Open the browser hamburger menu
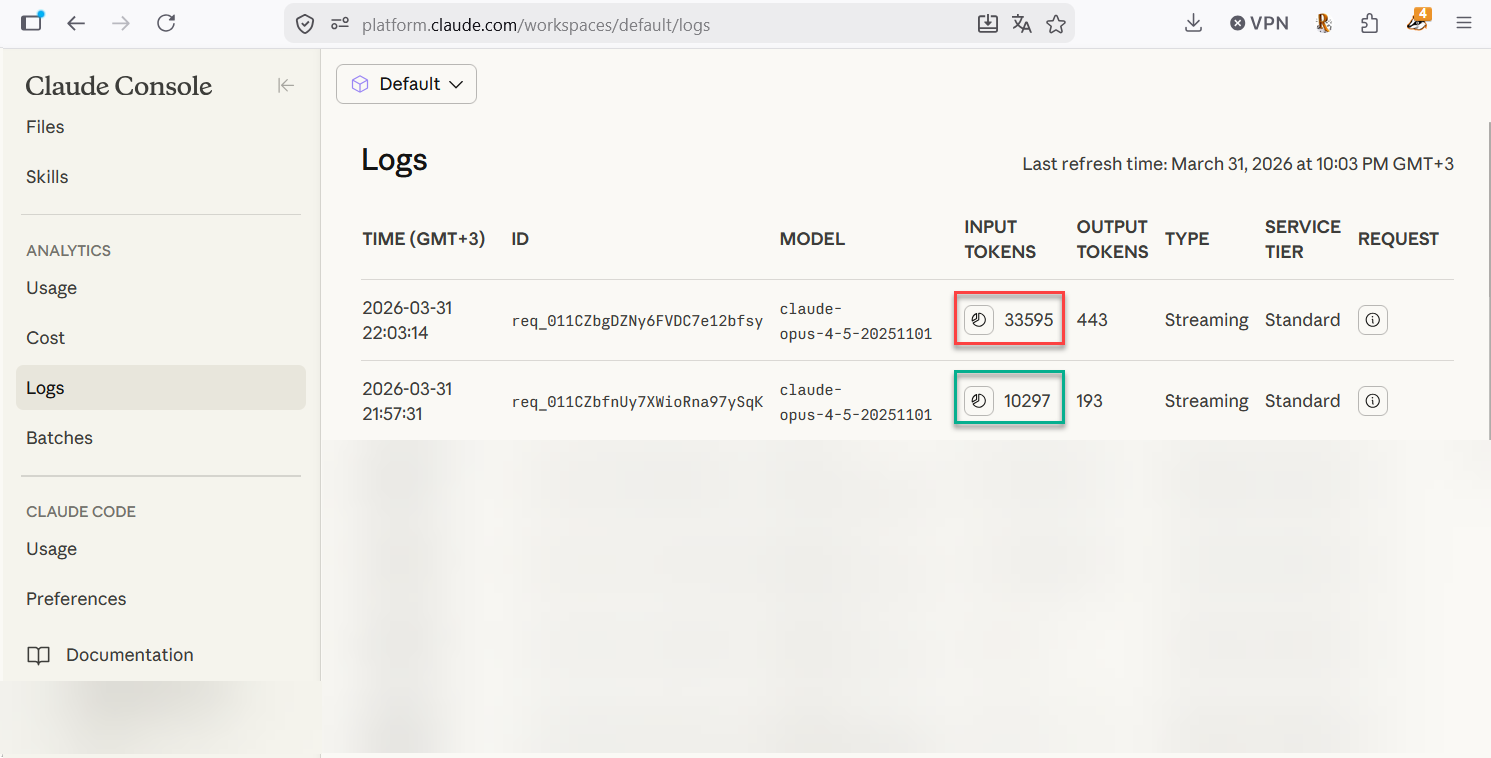Image resolution: width=1491 pixels, height=758 pixels. (x=1464, y=22)
